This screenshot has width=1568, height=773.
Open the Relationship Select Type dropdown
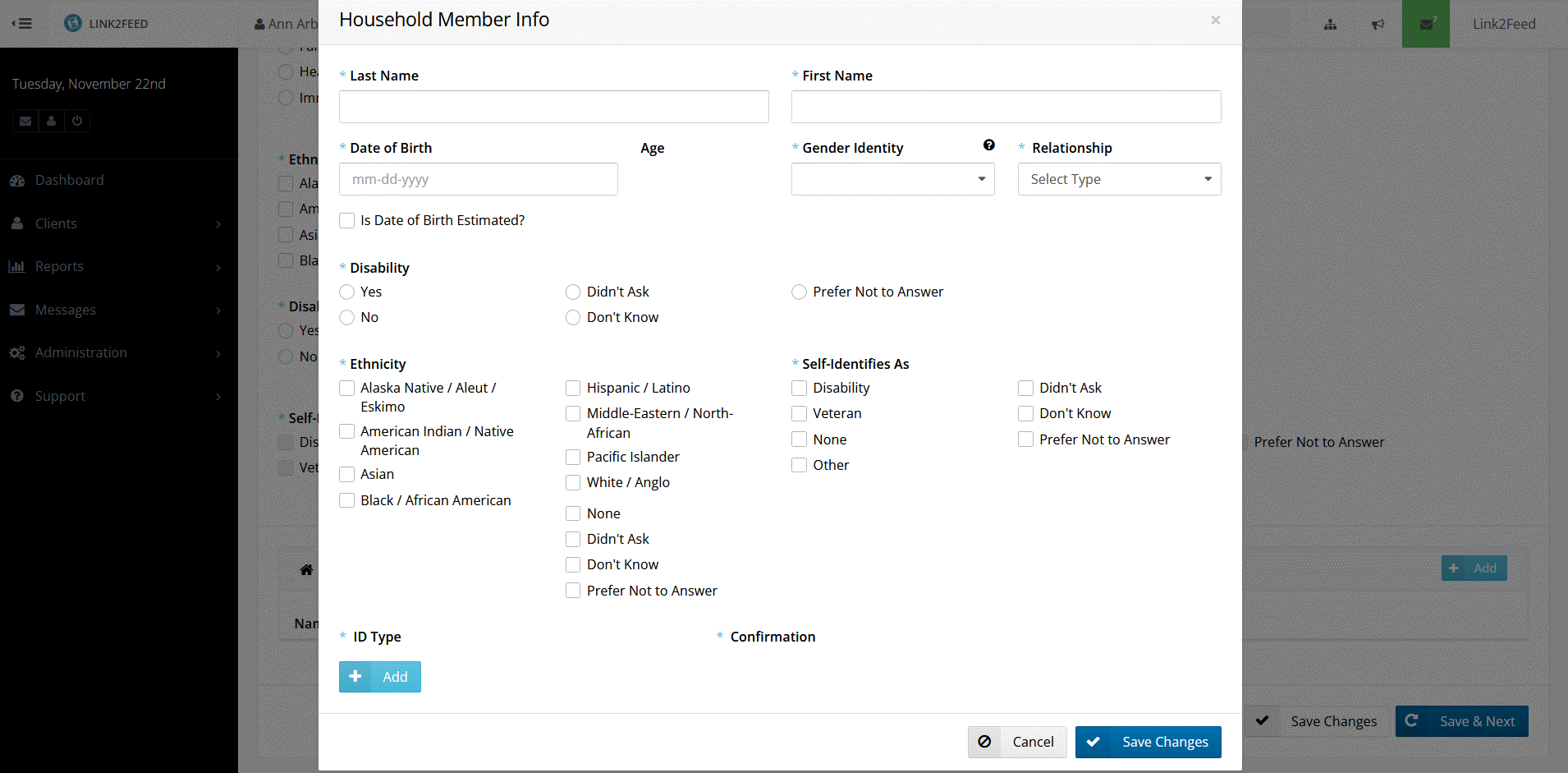1119,179
